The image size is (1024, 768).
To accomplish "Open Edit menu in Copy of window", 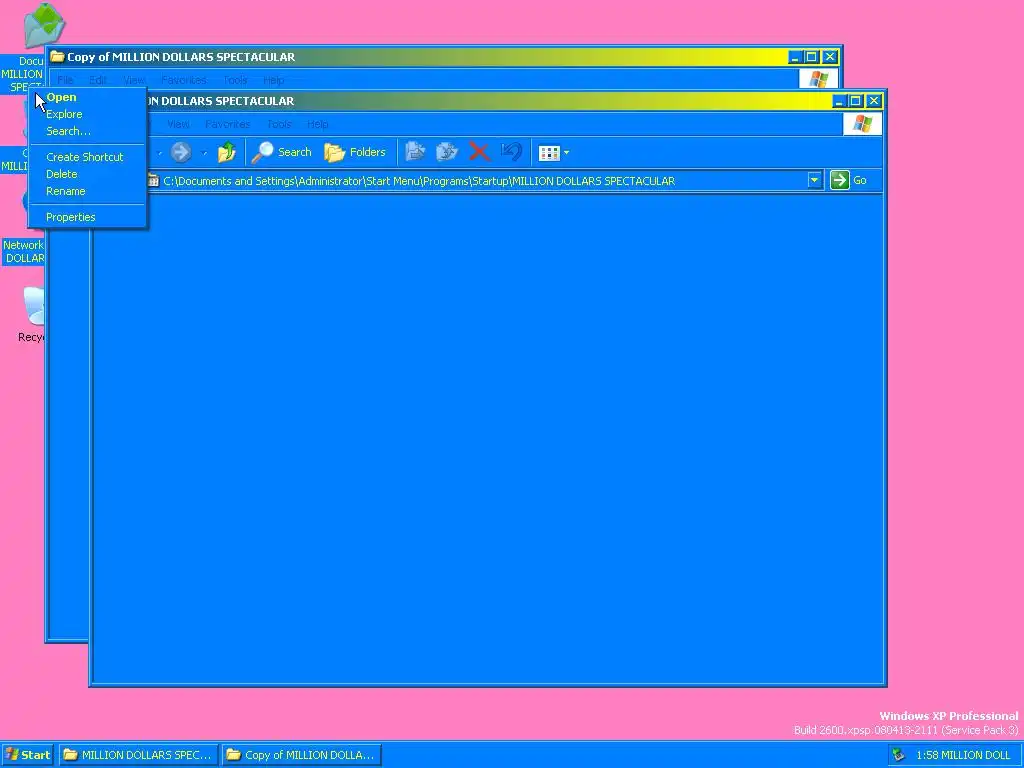I will tap(98, 80).
